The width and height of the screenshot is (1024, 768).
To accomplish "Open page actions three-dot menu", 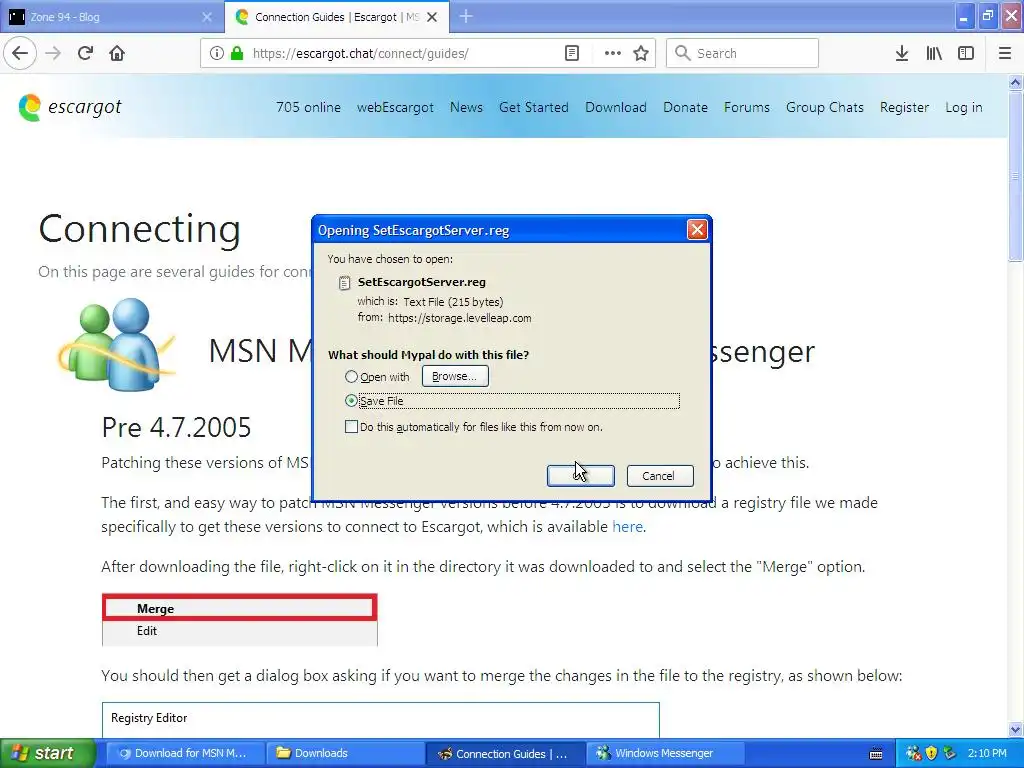I will pos(613,54).
